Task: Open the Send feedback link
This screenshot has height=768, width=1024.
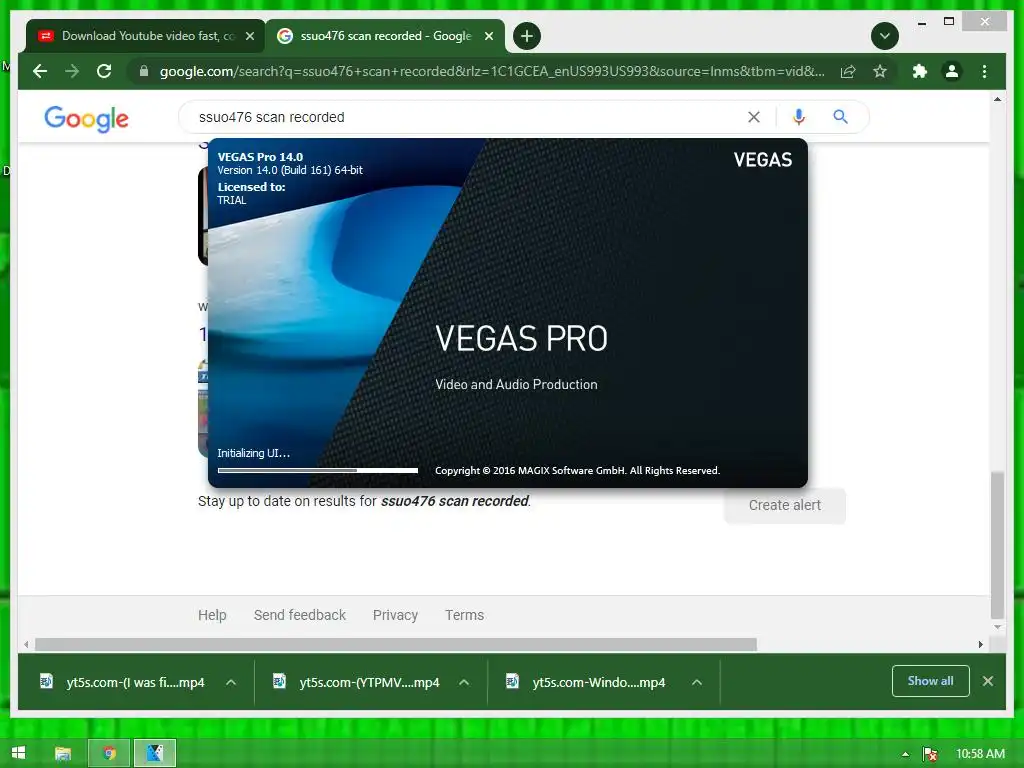Action: pyautogui.click(x=300, y=615)
